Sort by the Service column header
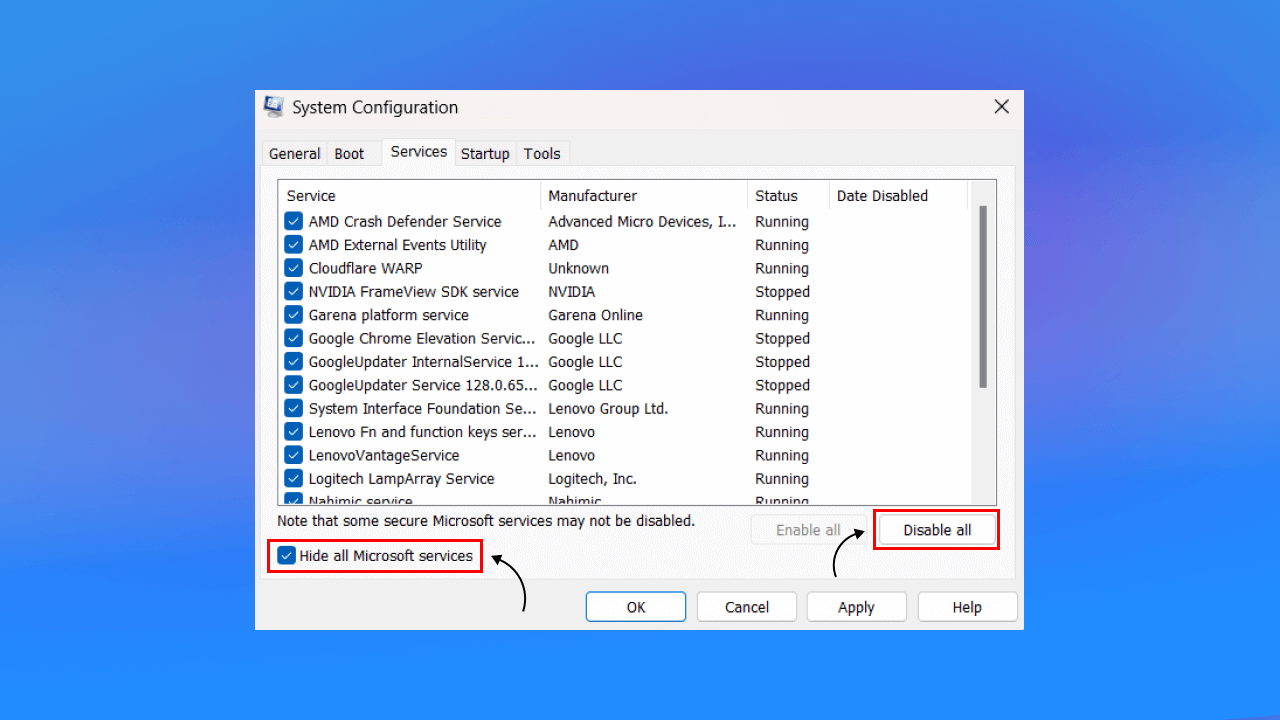This screenshot has width=1280, height=720. (410, 196)
